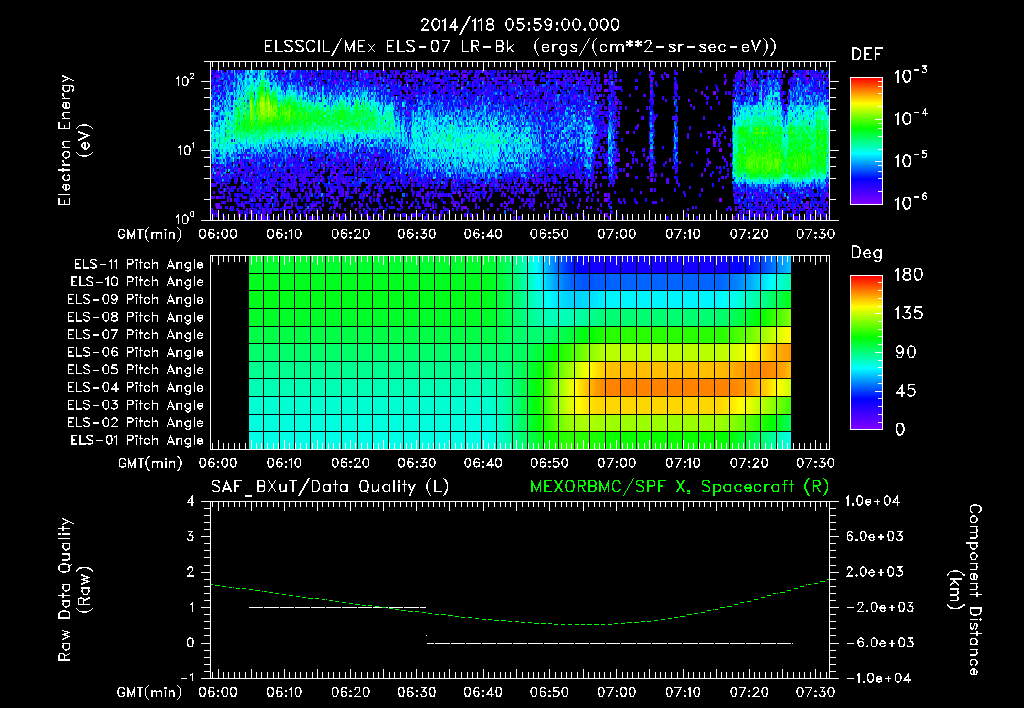This screenshot has width=1024, height=708.
Task: Click the Deg pitch angle color bar
Action: point(866,352)
